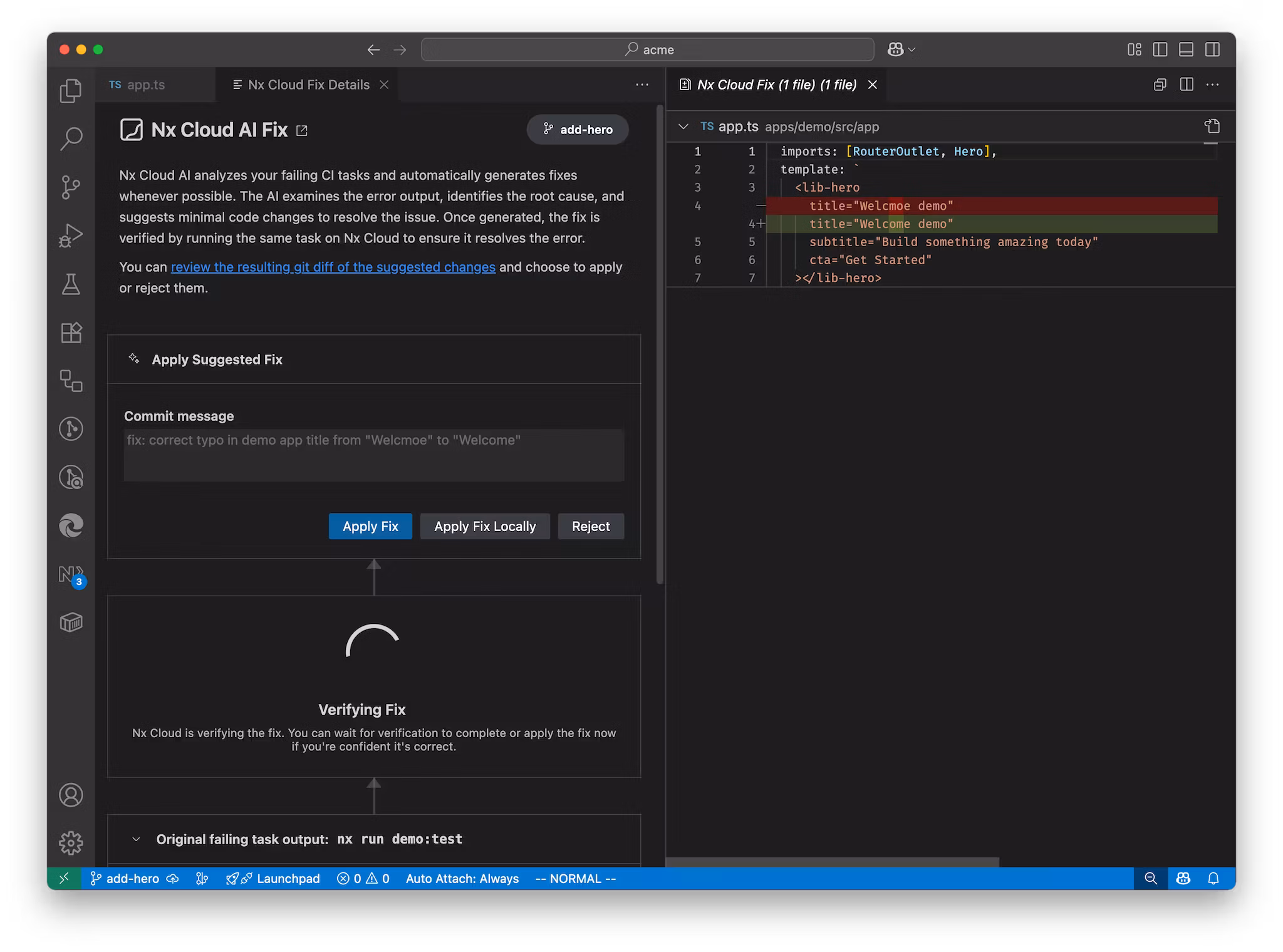Click the Apply Fix Locally button
The height and width of the screenshot is (952, 1283).
485,526
